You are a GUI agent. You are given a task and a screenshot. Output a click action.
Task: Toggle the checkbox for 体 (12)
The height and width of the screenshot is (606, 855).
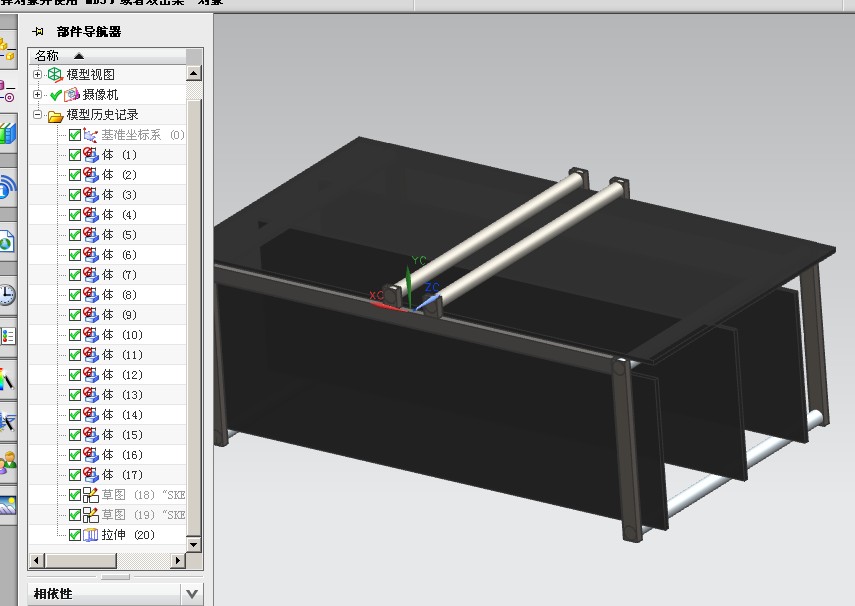click(x=75, y=375)
